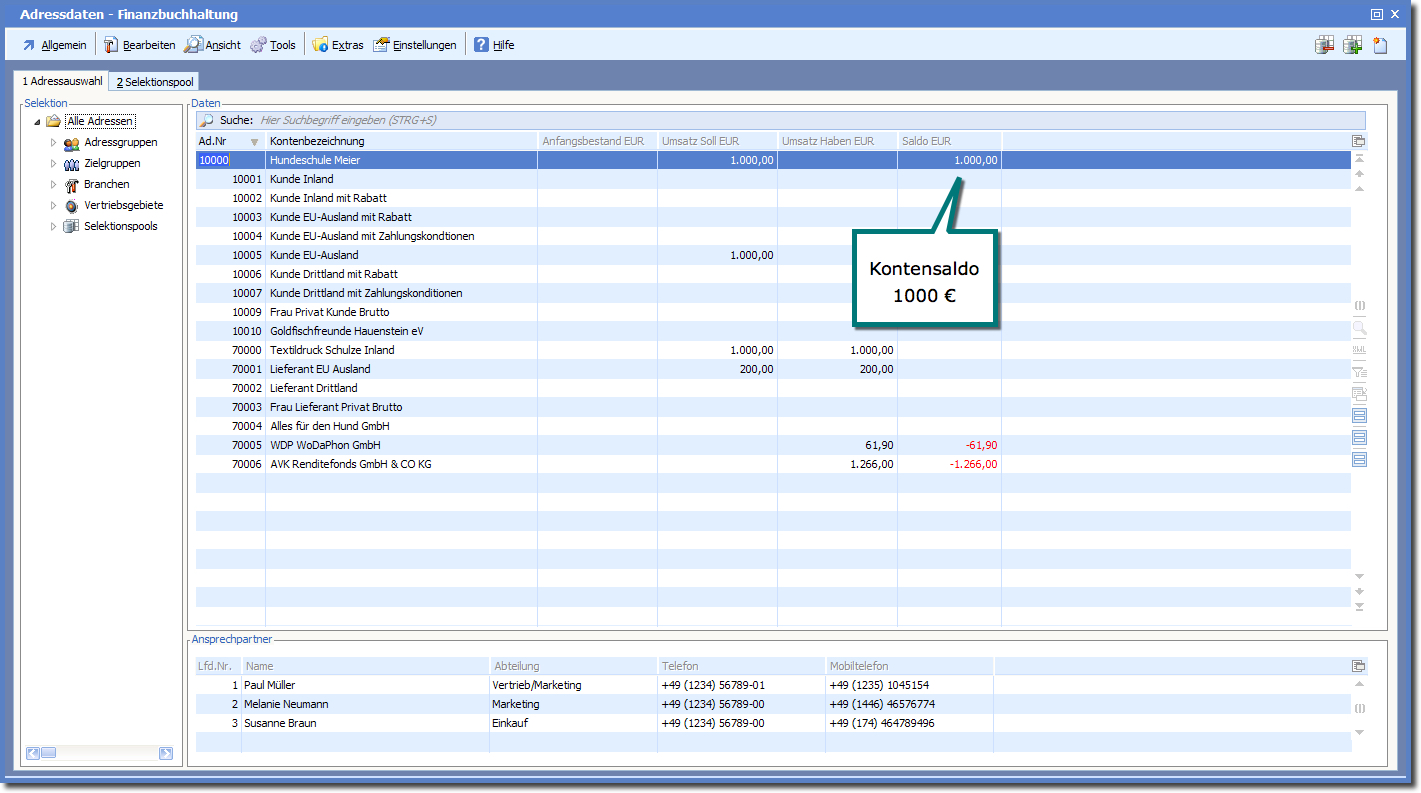Click the Zielgruppen people icon in the tree
This screenshot has width=1421, height=793.
click(71, 164)
